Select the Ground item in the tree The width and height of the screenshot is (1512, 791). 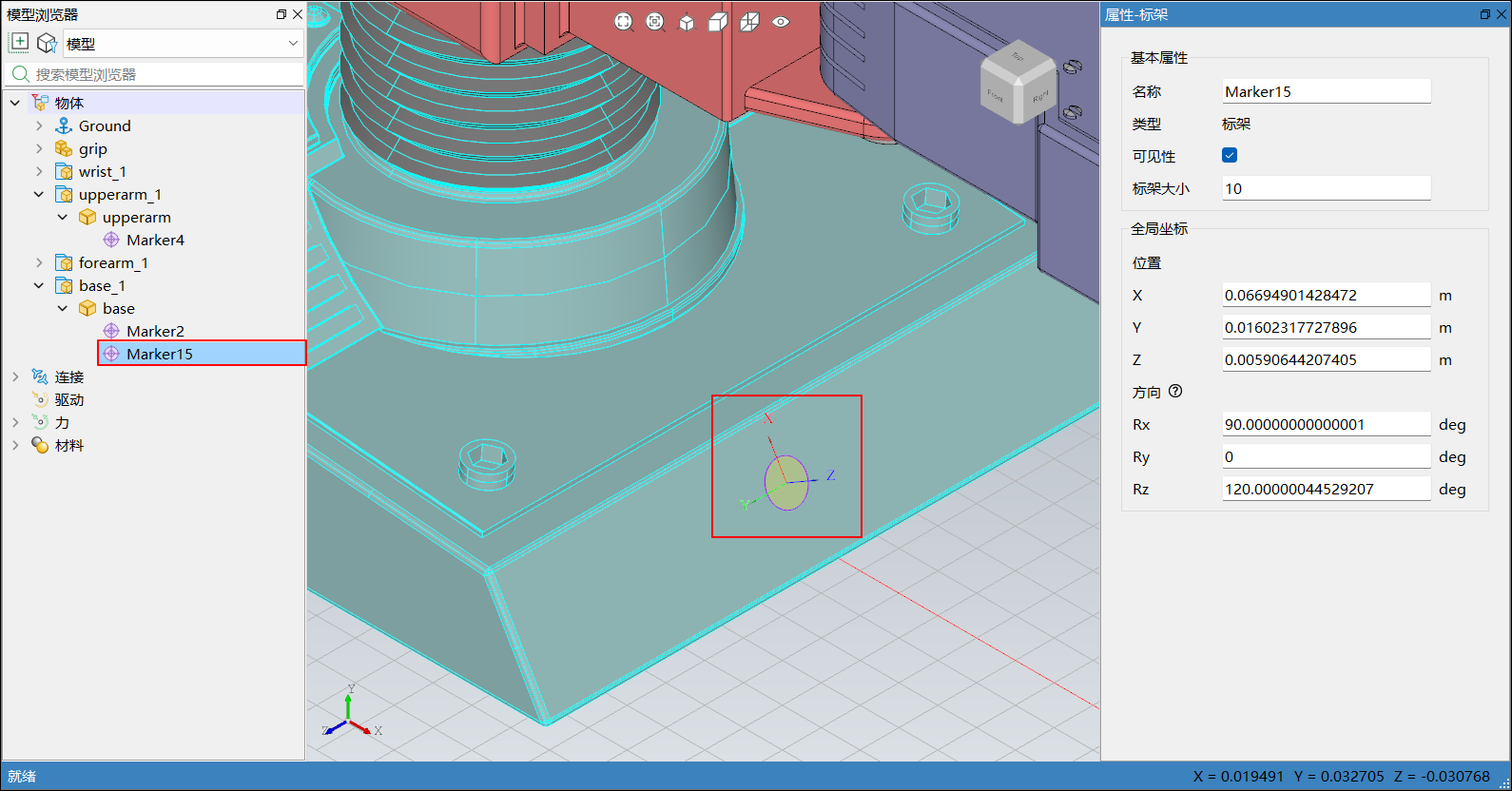point(105,125)
